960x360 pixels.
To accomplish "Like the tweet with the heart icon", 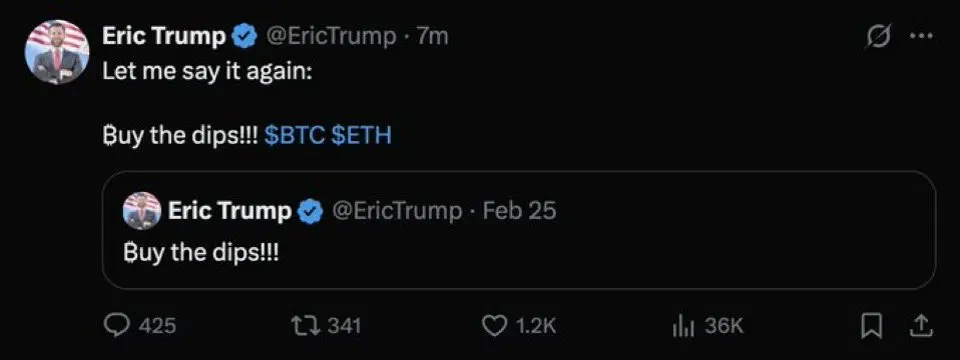I will 495,325.
